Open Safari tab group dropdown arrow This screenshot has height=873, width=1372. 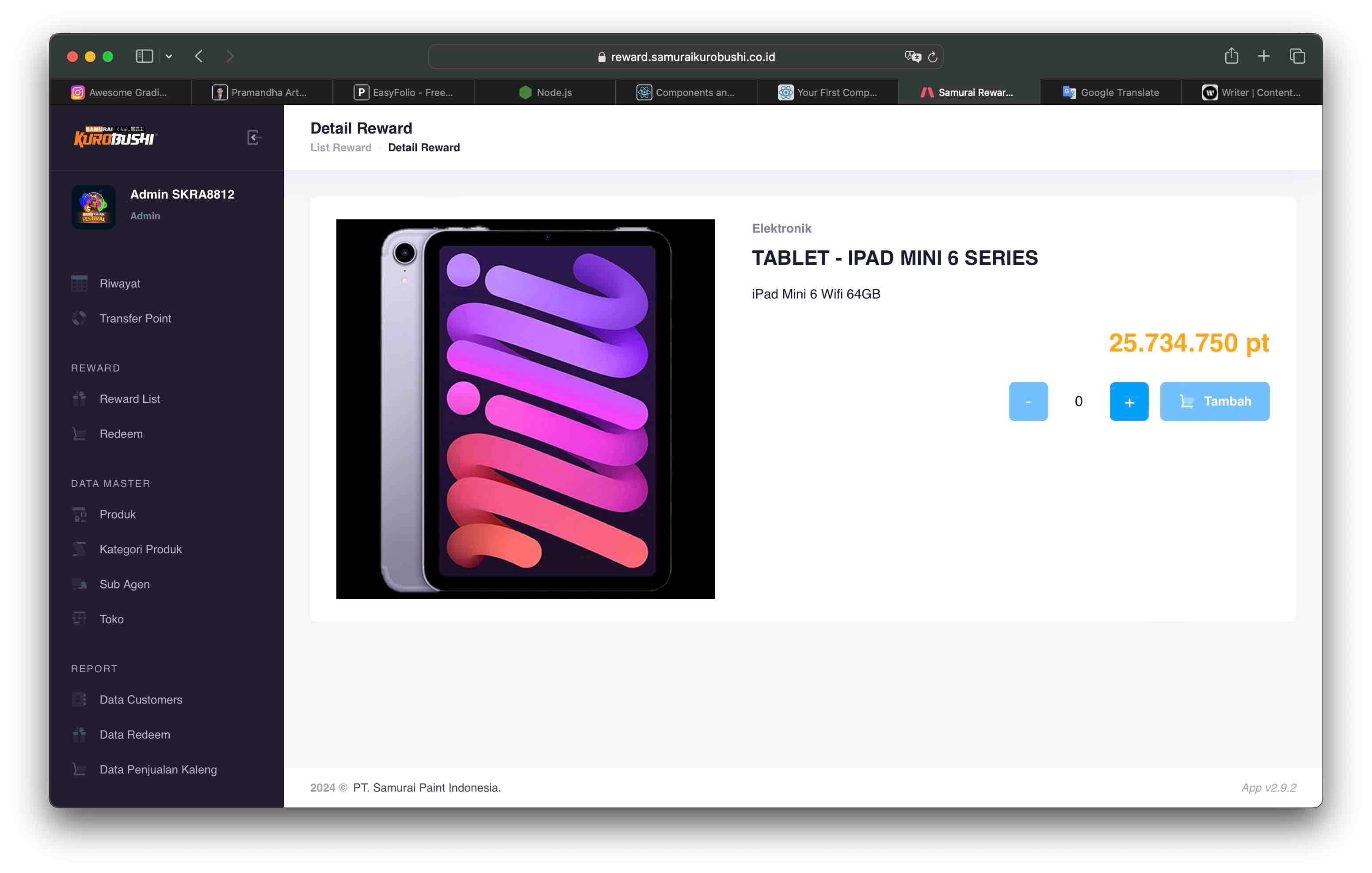(169, 57)
